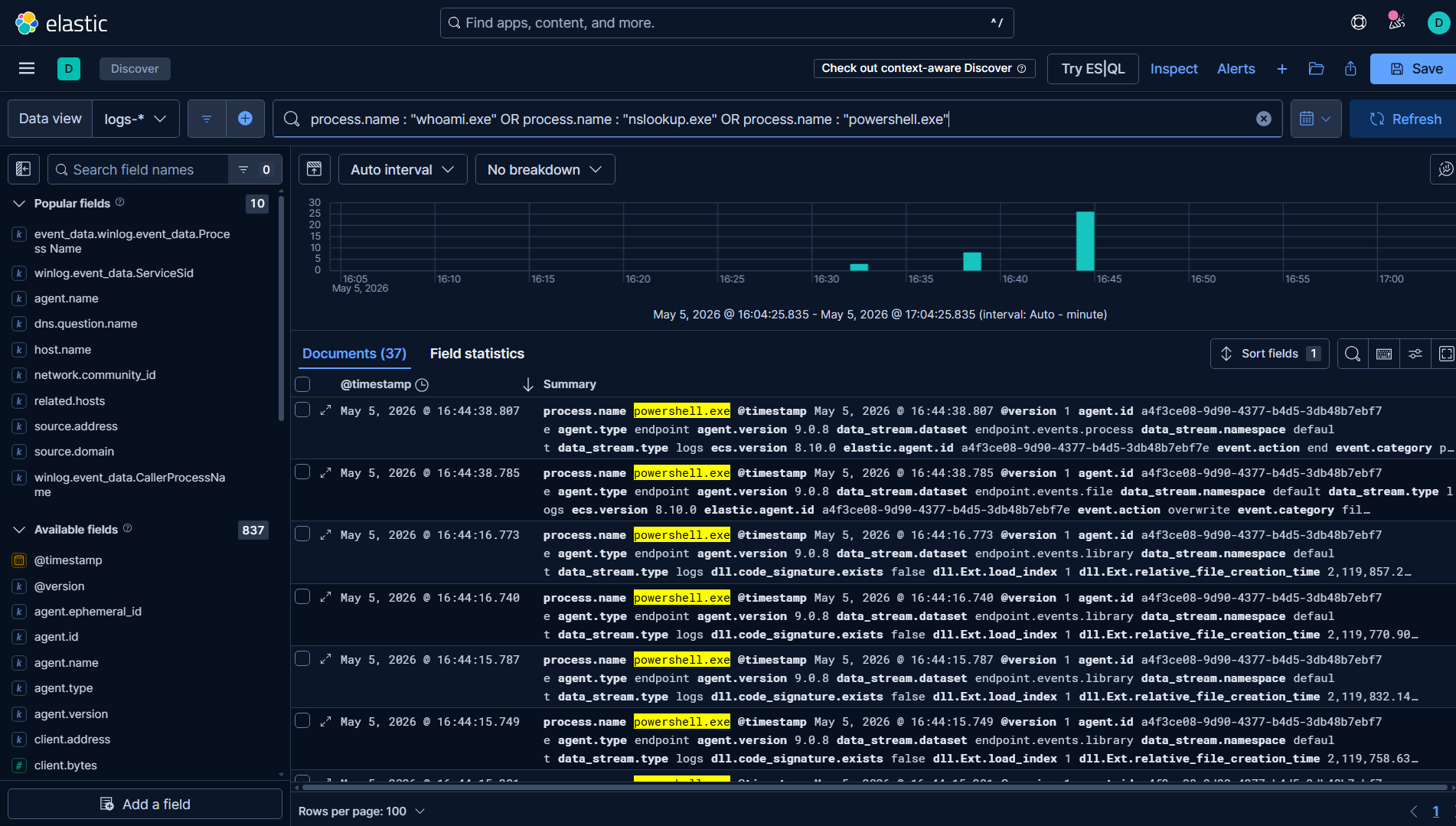1456x826 pixels.
Task: Click the search-in-table magnifier icon
Action: click(x=1353, y=354)
